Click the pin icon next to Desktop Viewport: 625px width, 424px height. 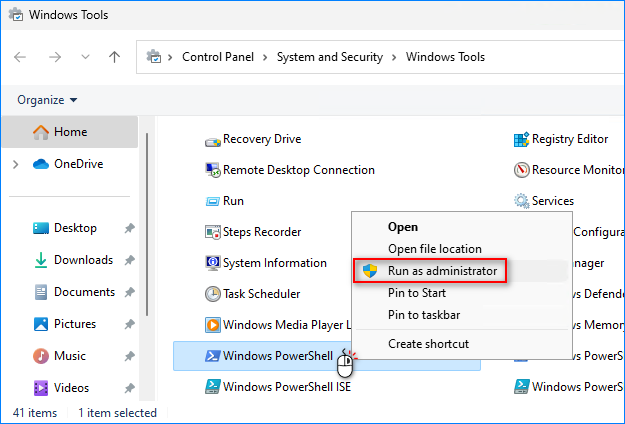[130, 228]
